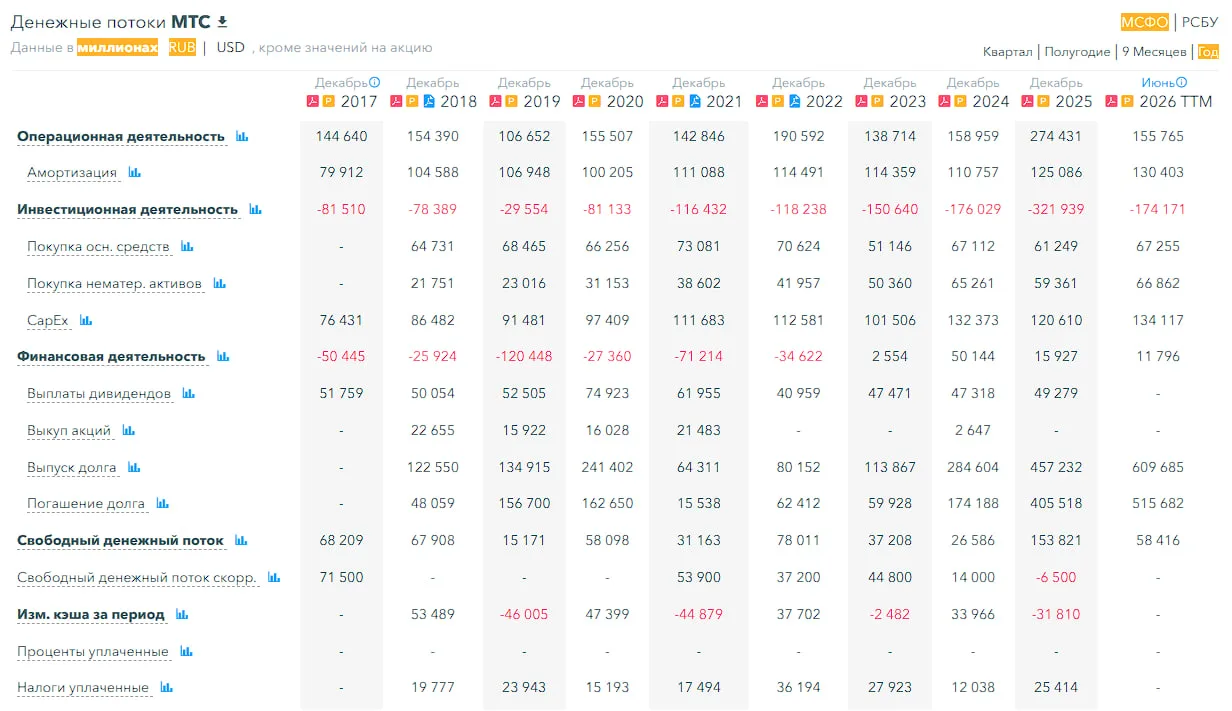This screenshot has width=1232, height=711.
Task: Click chart icon for Свободный денежный поток
Action: (241, 541)
